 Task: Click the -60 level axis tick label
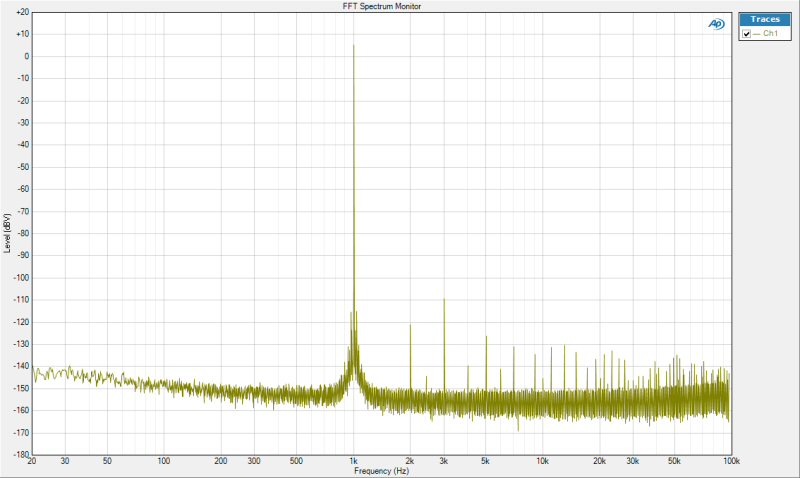pos(23,189)
